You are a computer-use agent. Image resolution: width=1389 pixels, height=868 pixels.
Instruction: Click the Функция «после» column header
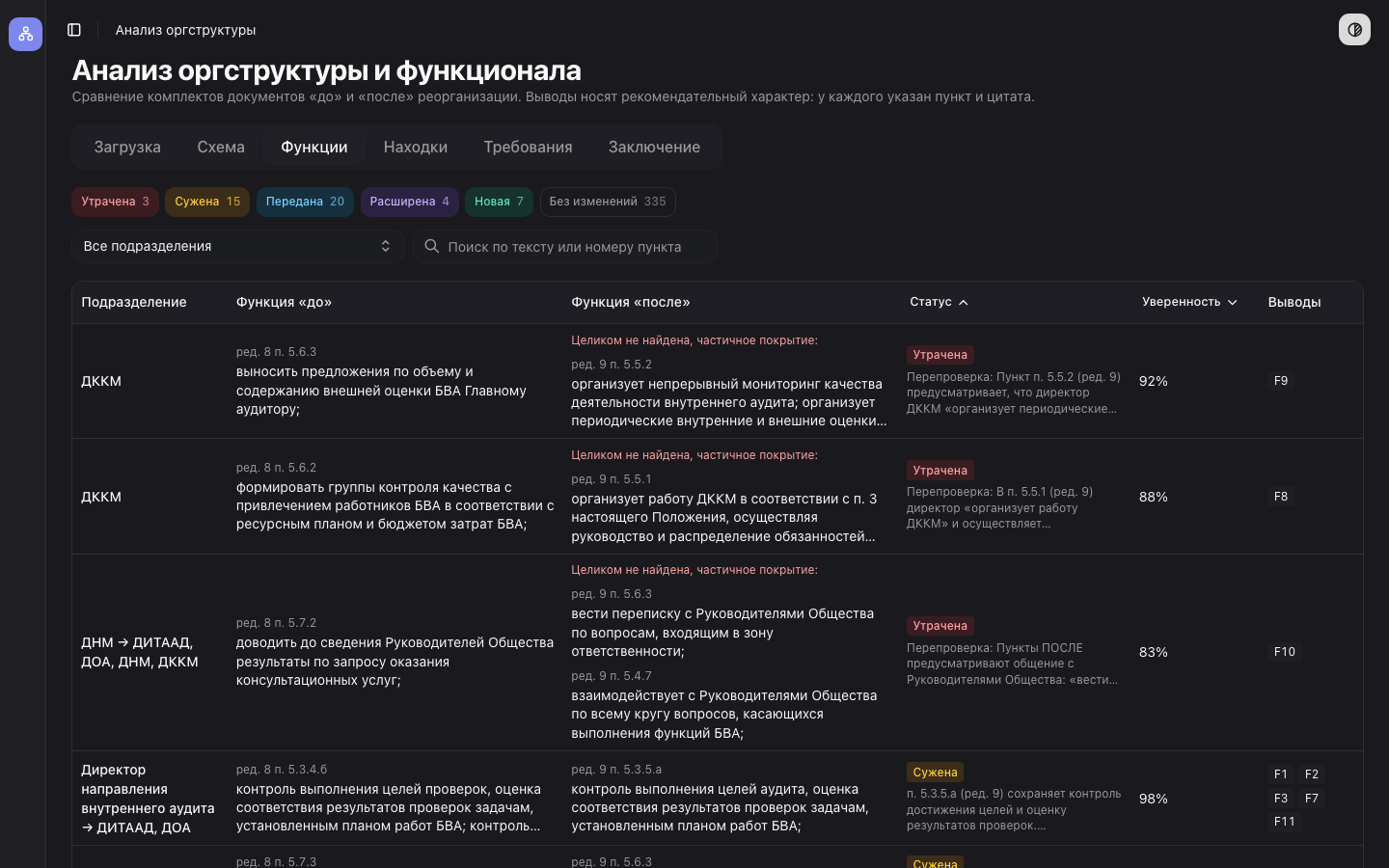(x=631, y=302)
